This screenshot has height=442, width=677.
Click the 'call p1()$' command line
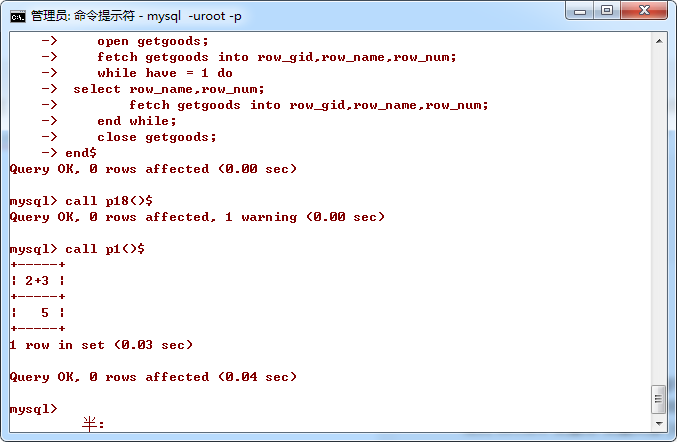pos(104,249)
